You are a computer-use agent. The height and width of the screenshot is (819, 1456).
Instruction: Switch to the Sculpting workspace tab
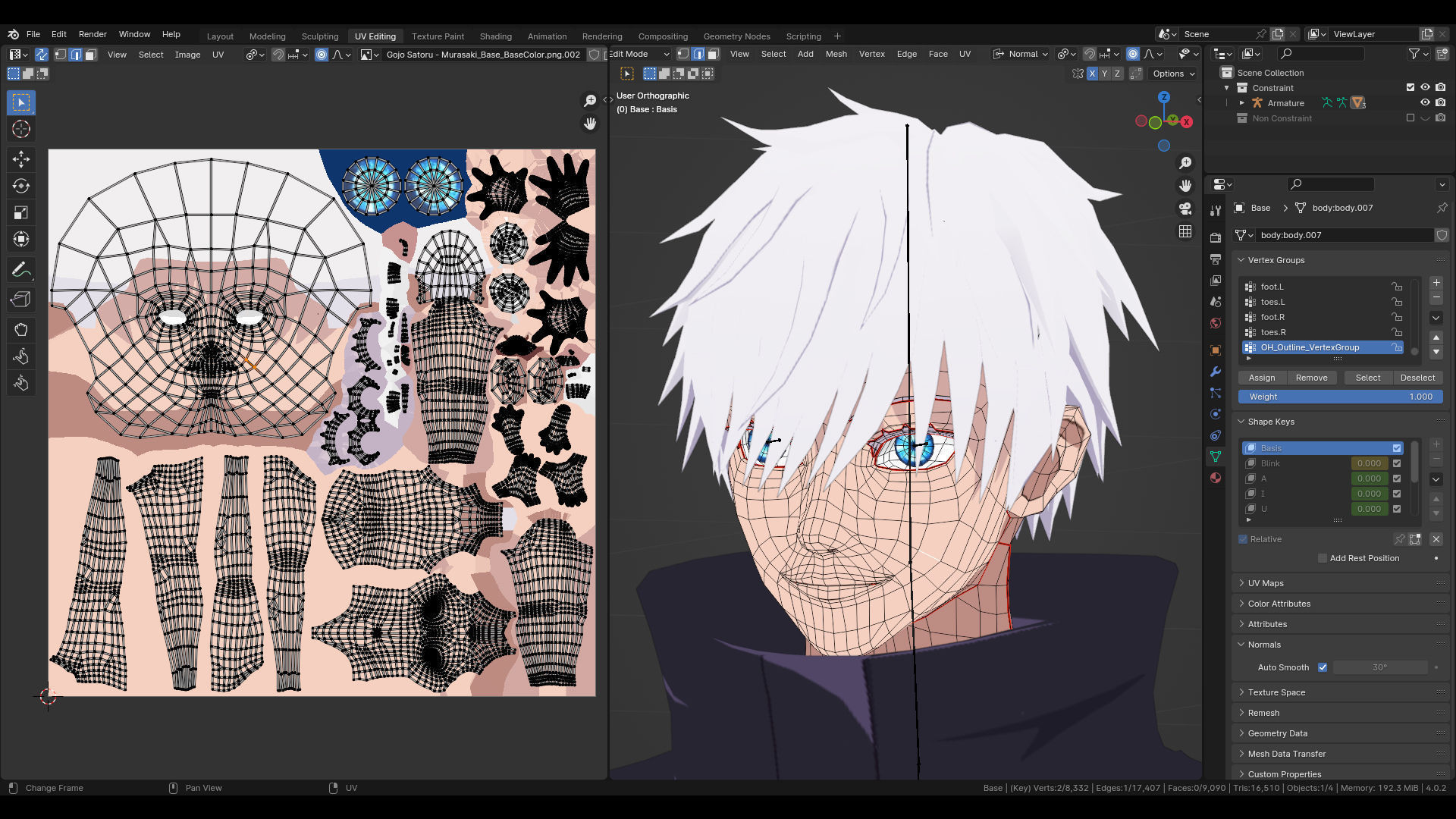[x=319, y=36]
